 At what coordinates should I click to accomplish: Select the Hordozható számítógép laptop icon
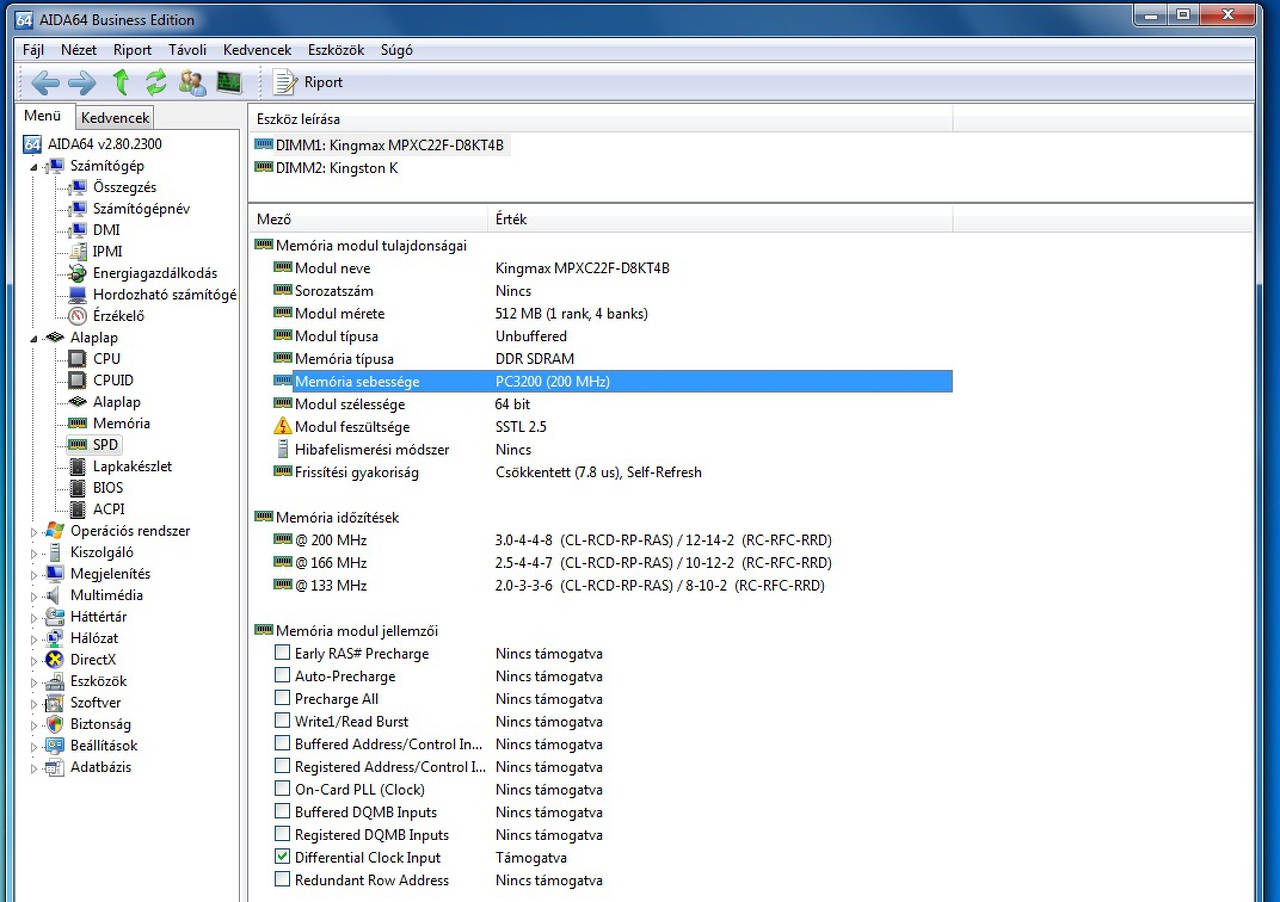coord(78,295)
